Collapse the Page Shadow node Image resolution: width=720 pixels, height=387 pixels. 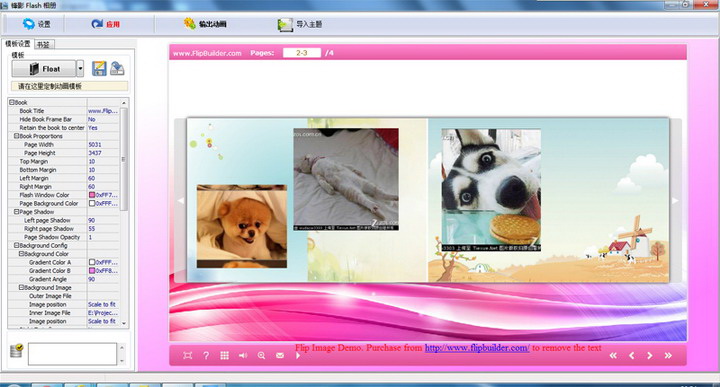[17, 212]
